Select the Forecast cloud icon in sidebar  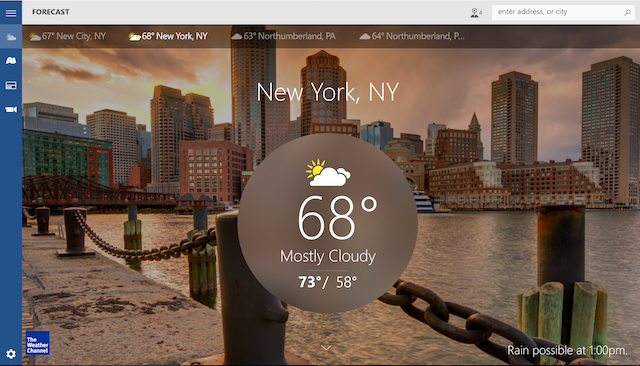(11, 37)
